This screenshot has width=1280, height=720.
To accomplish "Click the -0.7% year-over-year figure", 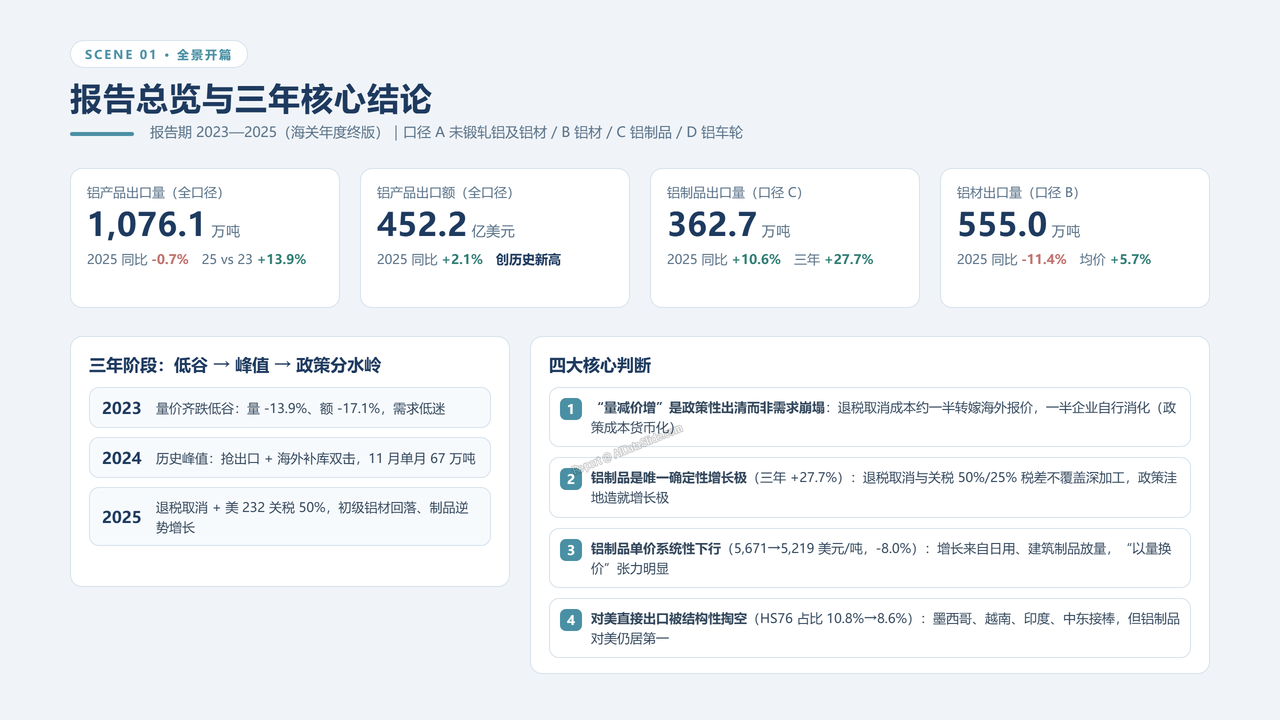I will pos(170,259).
